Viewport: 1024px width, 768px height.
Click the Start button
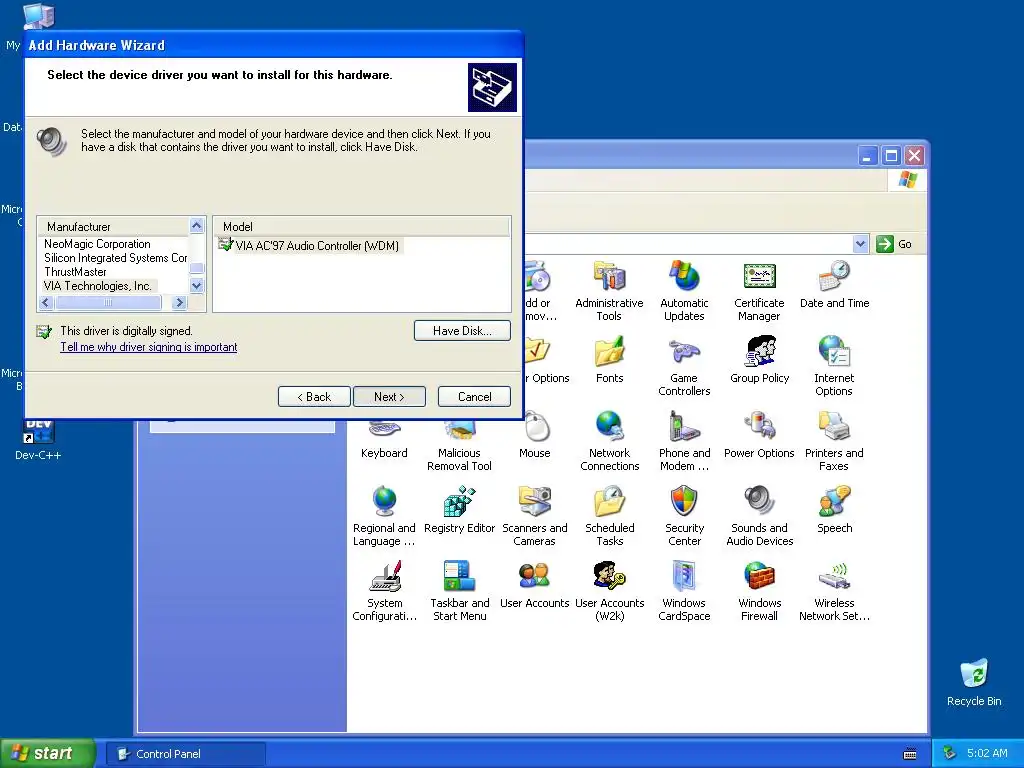(47, 753)
